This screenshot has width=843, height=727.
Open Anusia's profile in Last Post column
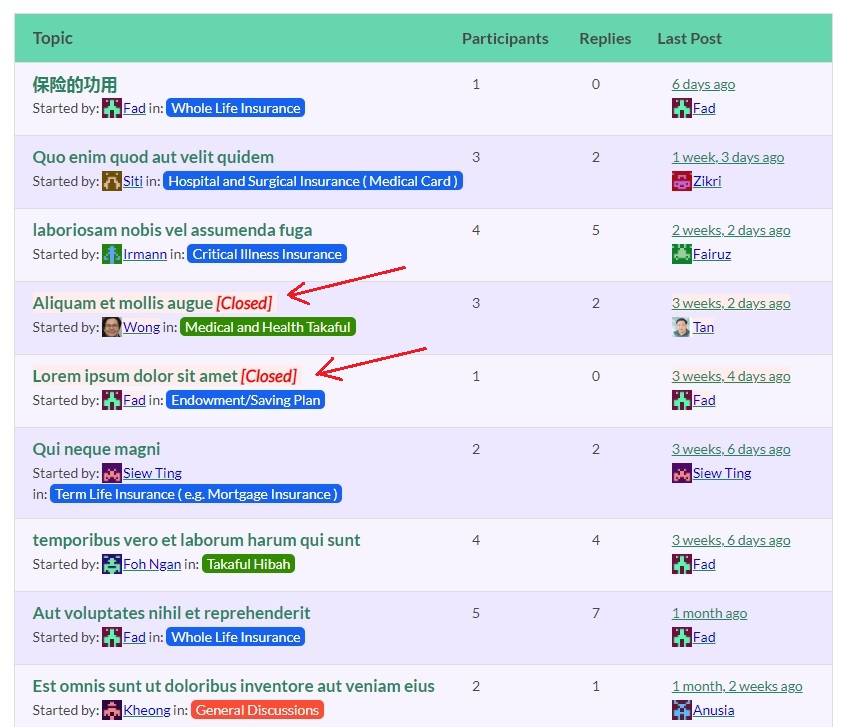[713, 710]
